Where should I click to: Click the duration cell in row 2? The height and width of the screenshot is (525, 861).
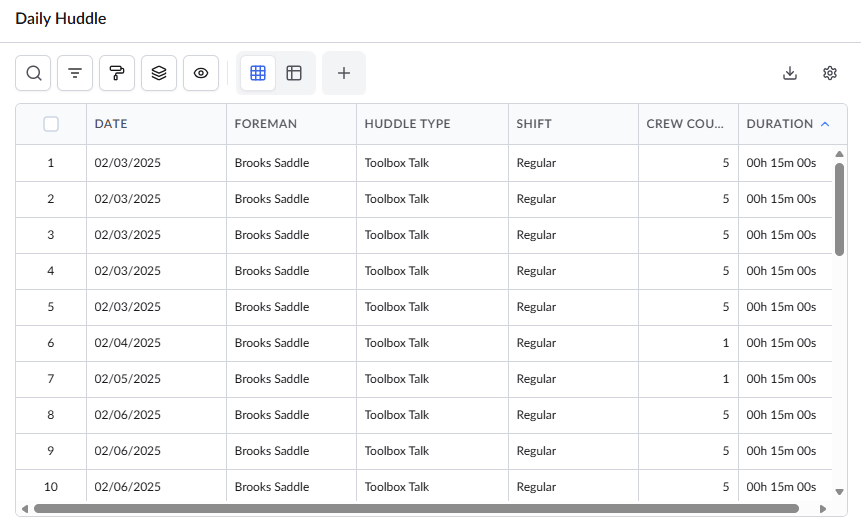(785, 199)
